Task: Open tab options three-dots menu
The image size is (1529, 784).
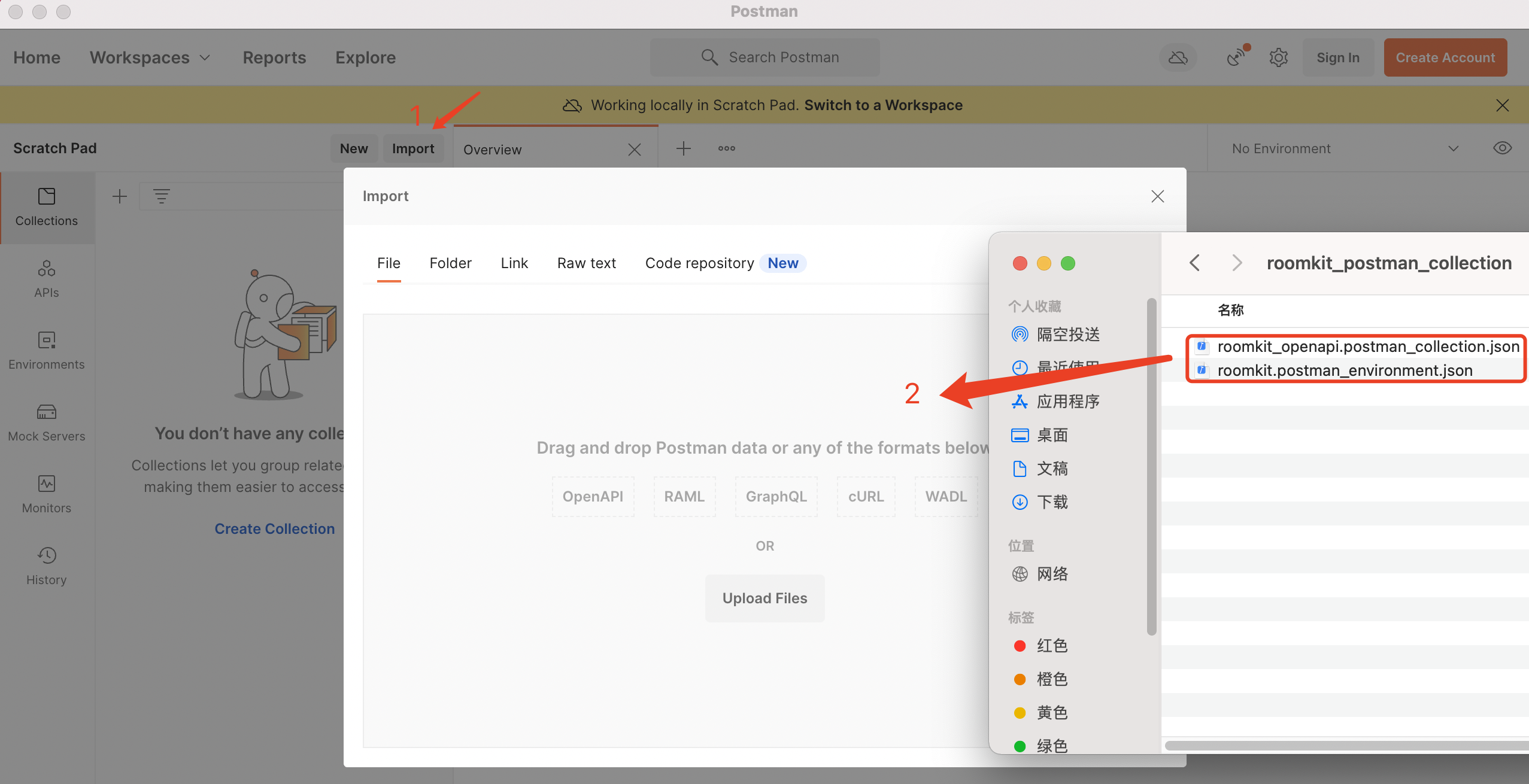Action: (x=726, y=148)
